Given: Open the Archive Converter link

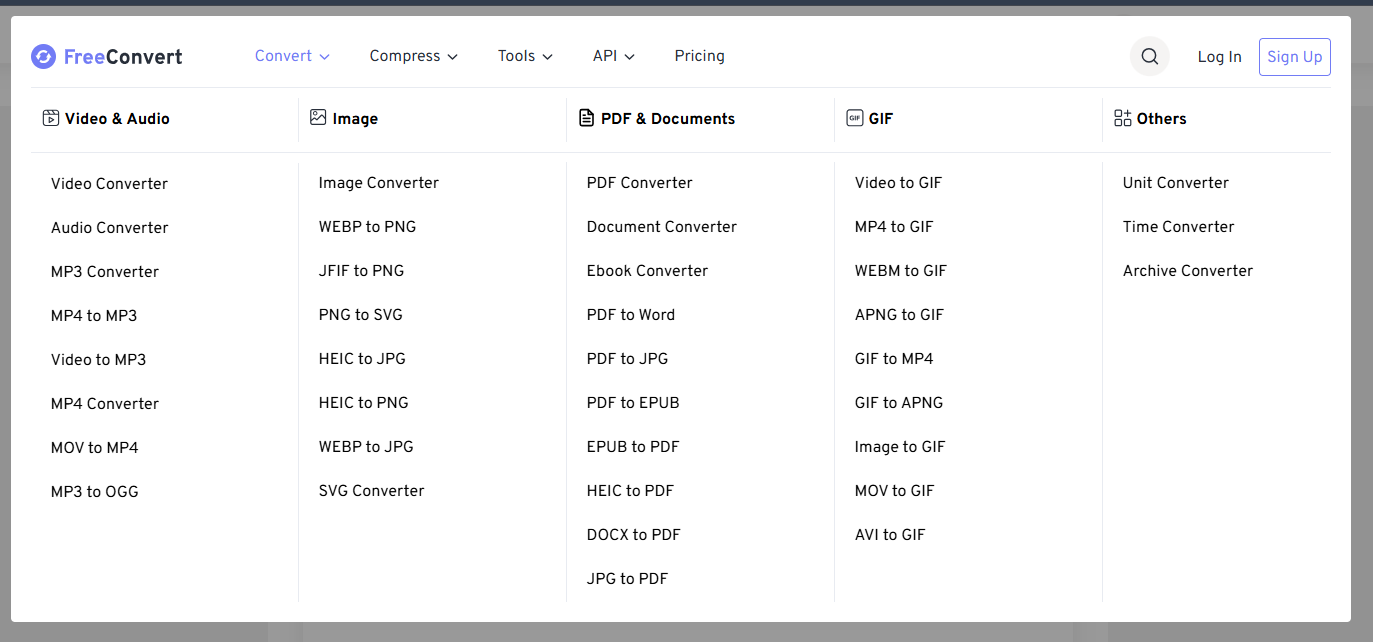Looking at the screenshot, I should tap(1187, 271).
